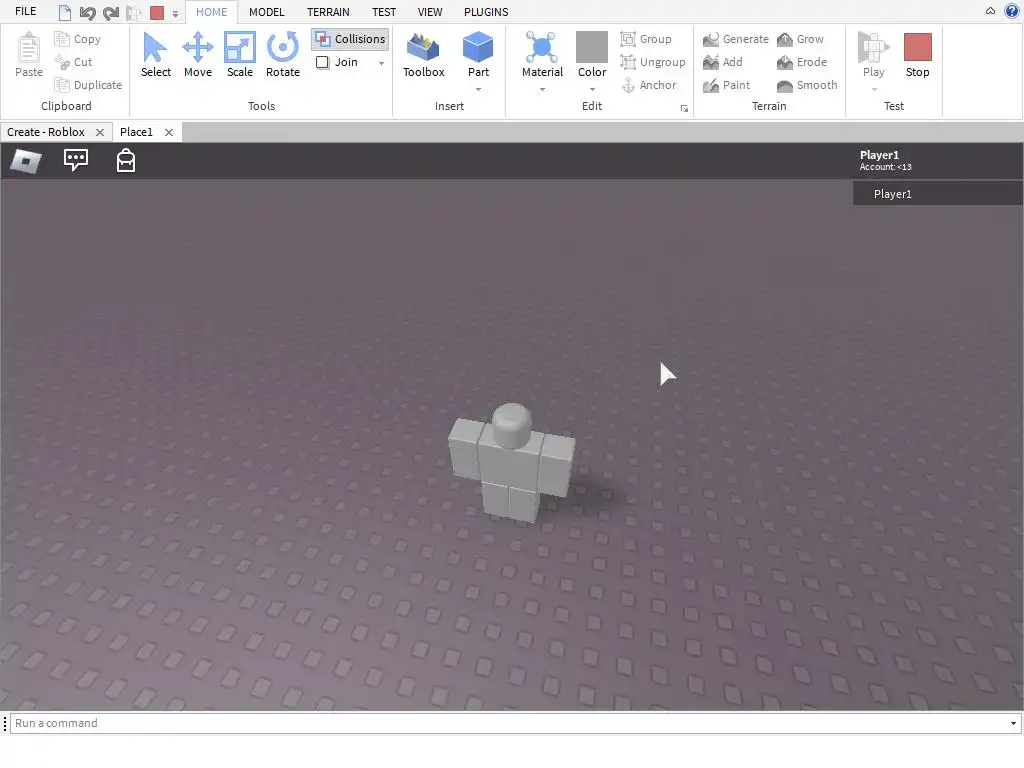The image size is (1024, 768).
Task: Switch to the PLUGINS ribbon tab
Action: [x=486, y=12]
